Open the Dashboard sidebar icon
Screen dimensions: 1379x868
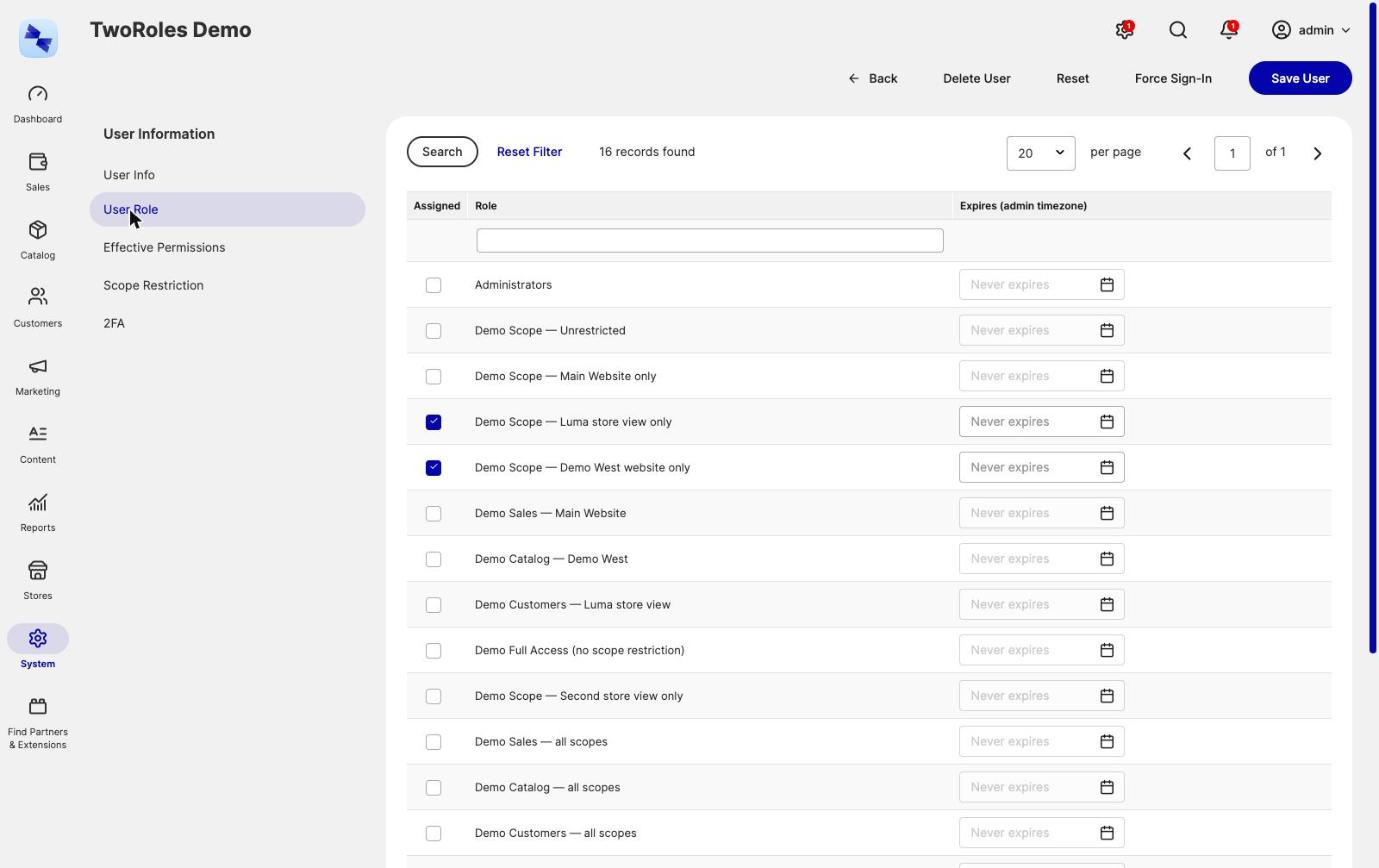[x=38, y=94]
